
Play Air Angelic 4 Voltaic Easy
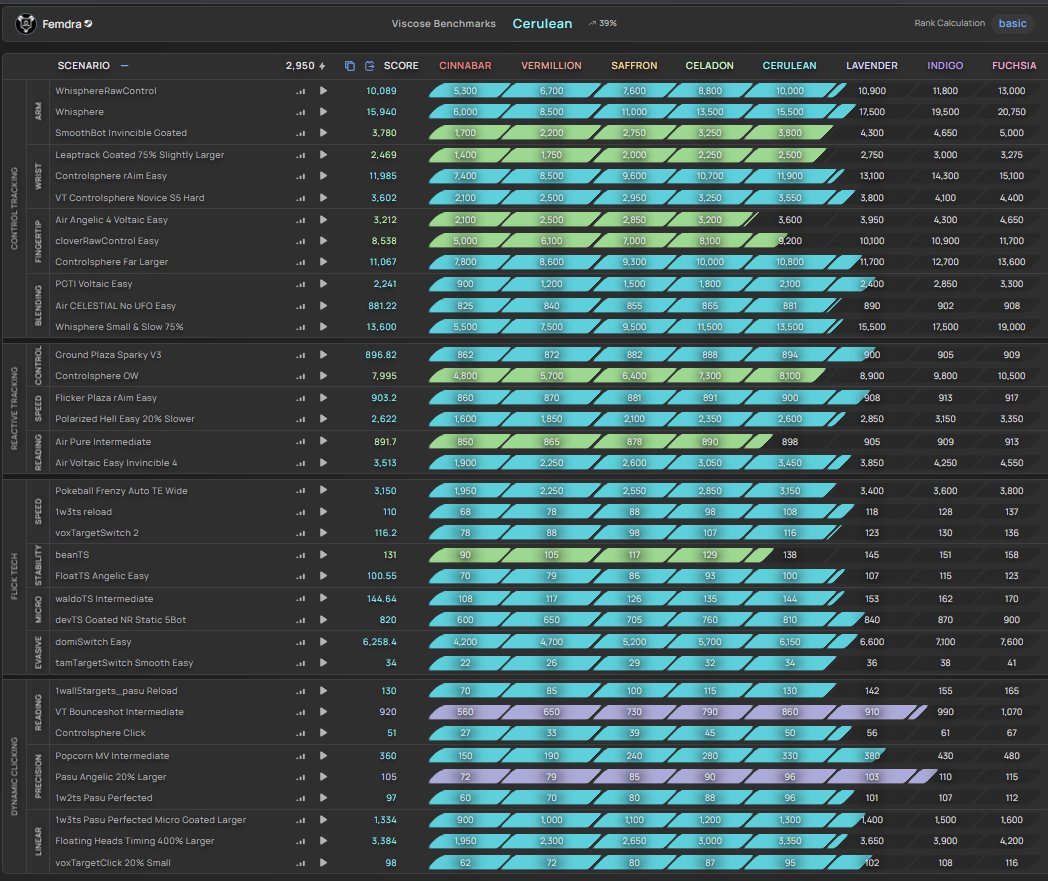click(x=323, y=220)
